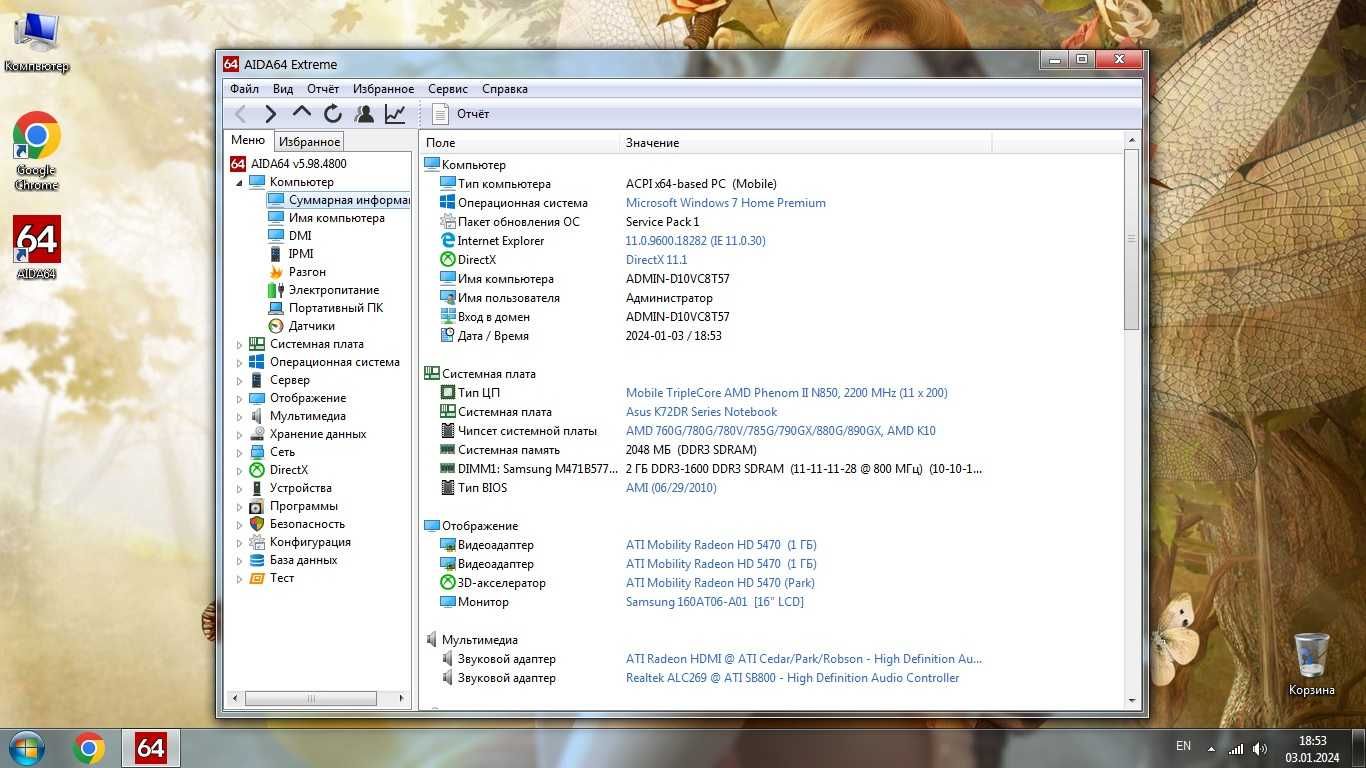Image resolution: width=1366 pixels, height=768 pixels.
Task: Expand the Безопасность tree node
Action: pyautogui.click(x=239, y=524)
